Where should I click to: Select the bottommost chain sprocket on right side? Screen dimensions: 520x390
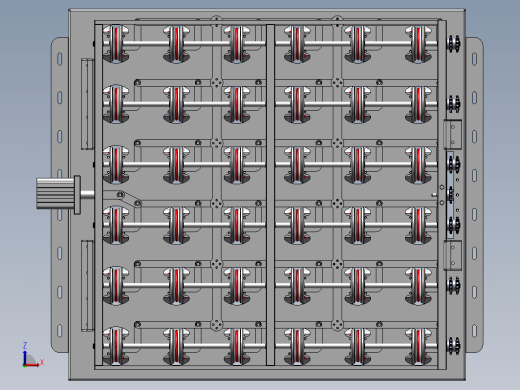[453, 346]
